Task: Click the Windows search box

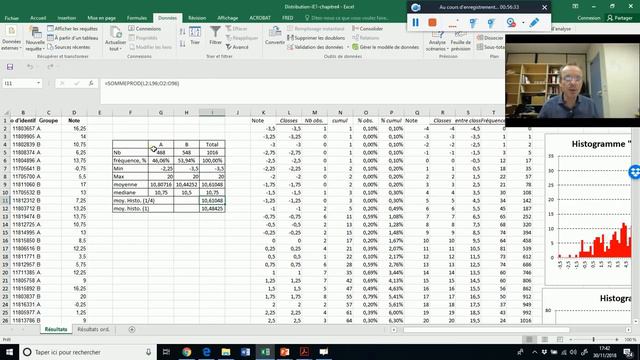Action: [x=88, y=352]
